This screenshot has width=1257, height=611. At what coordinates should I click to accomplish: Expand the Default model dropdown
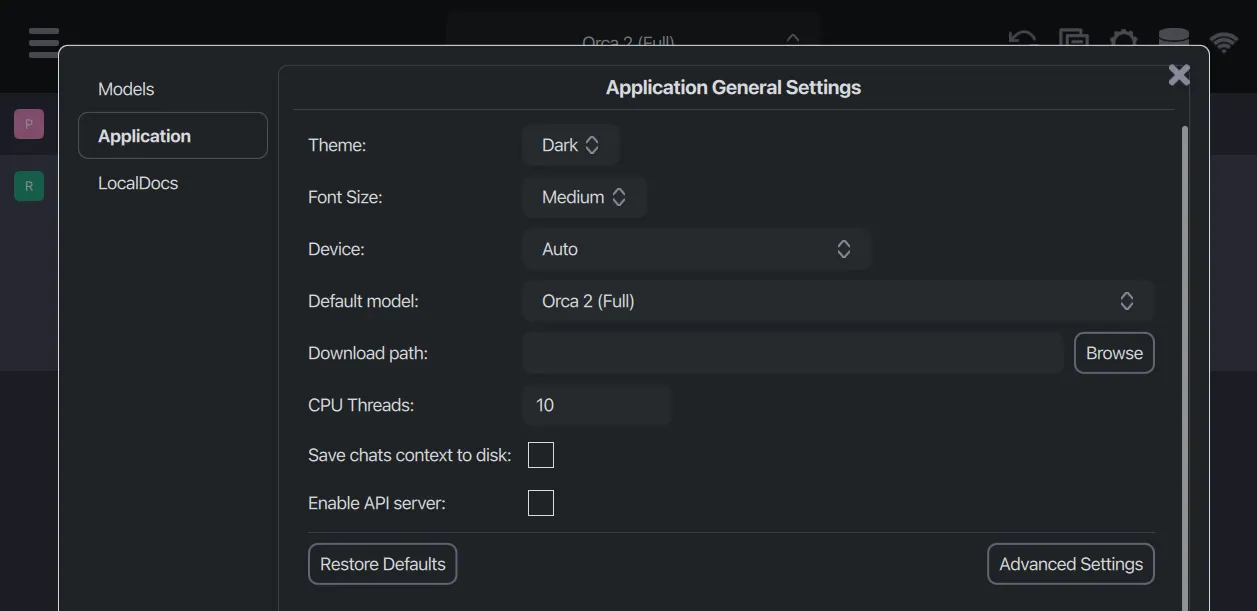[838, 301]
